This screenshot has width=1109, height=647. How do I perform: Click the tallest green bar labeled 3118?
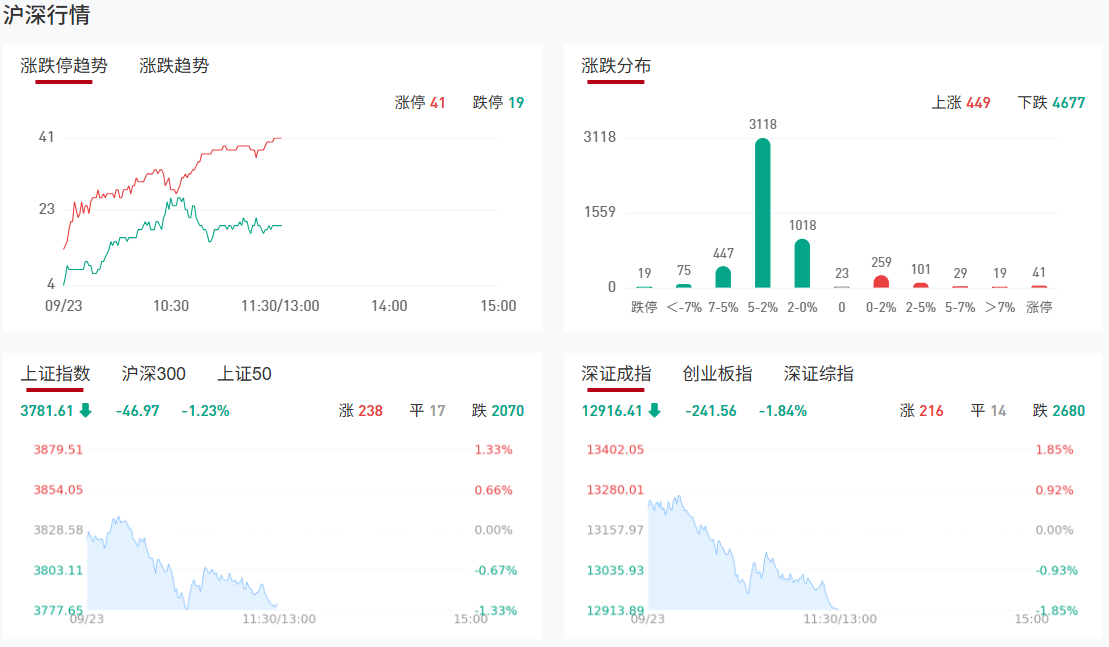[762, 212]
